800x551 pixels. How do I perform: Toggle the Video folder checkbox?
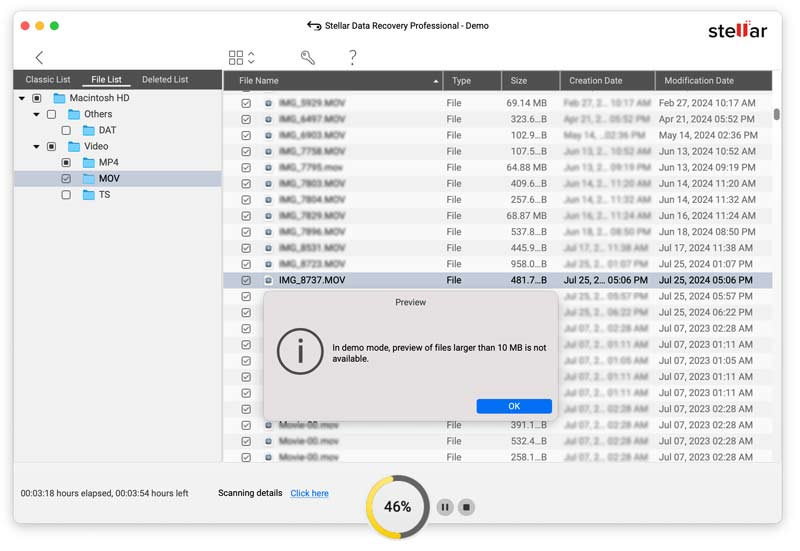52,146
